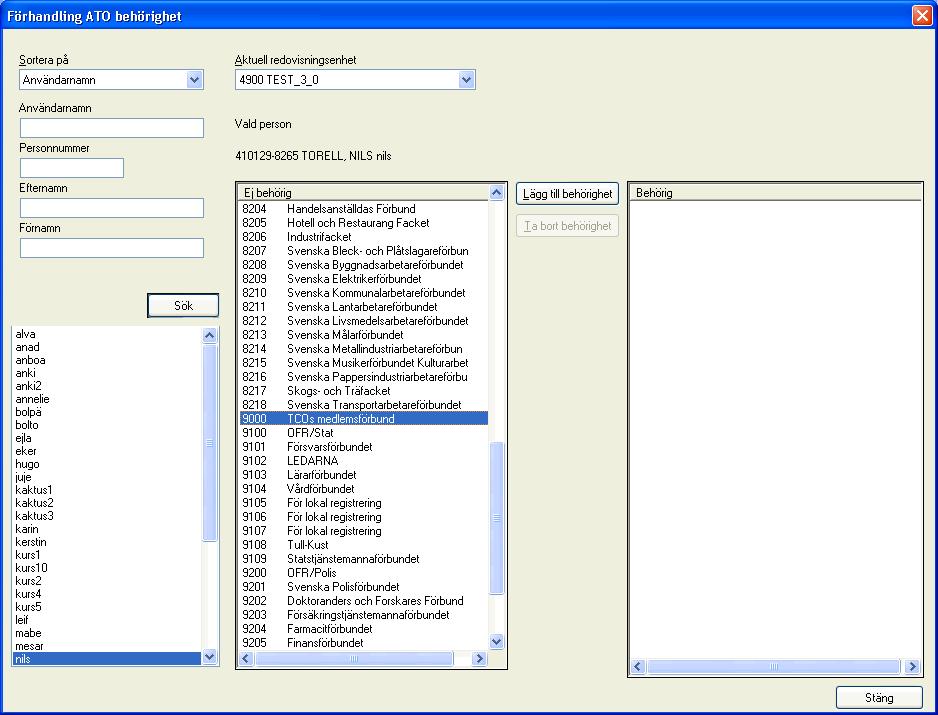Select user annelie in the list
This screenshot has height=715, width=938.
[106, 399]
